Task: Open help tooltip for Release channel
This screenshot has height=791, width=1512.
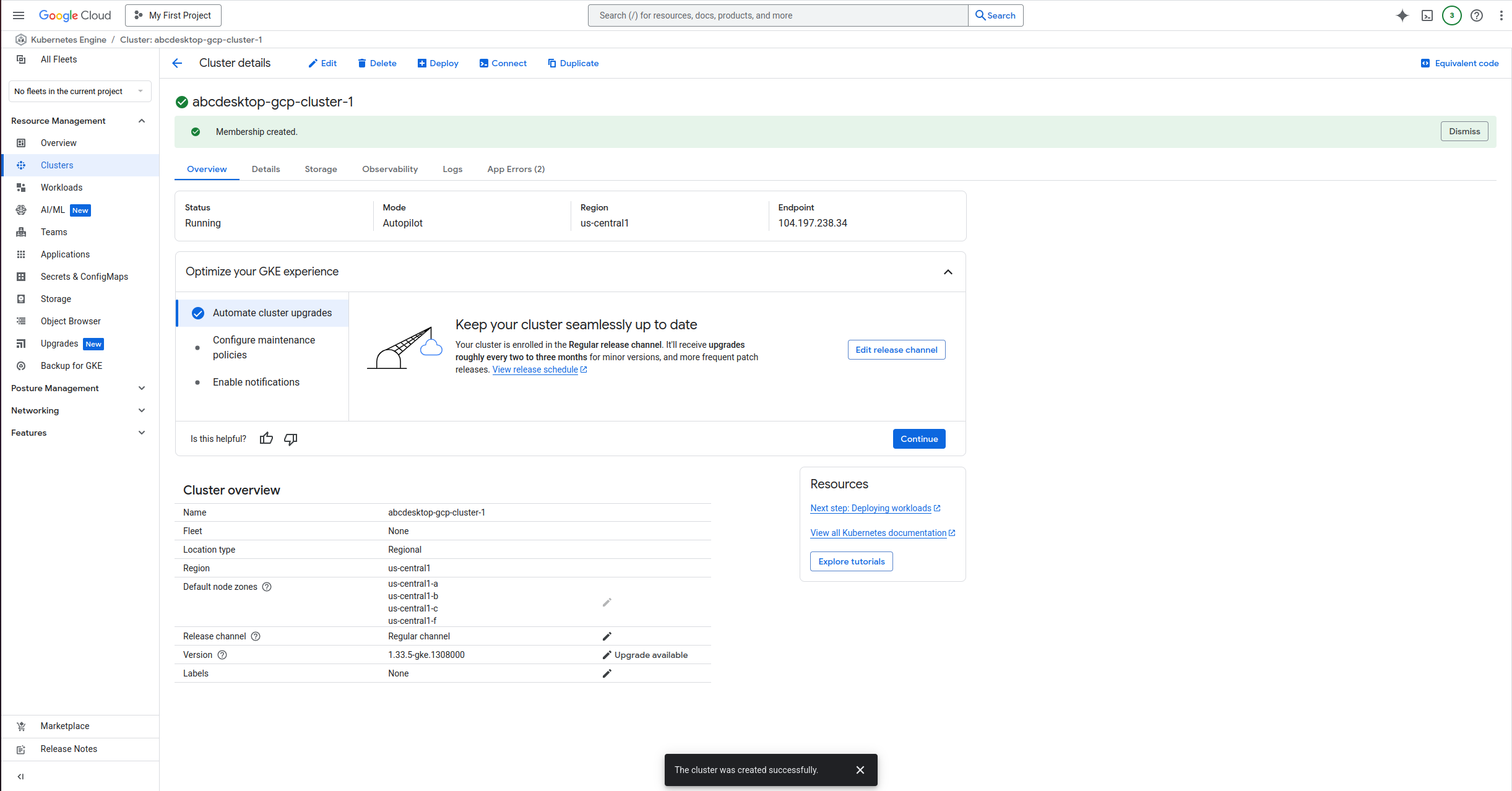Action: tap(256, 636)
